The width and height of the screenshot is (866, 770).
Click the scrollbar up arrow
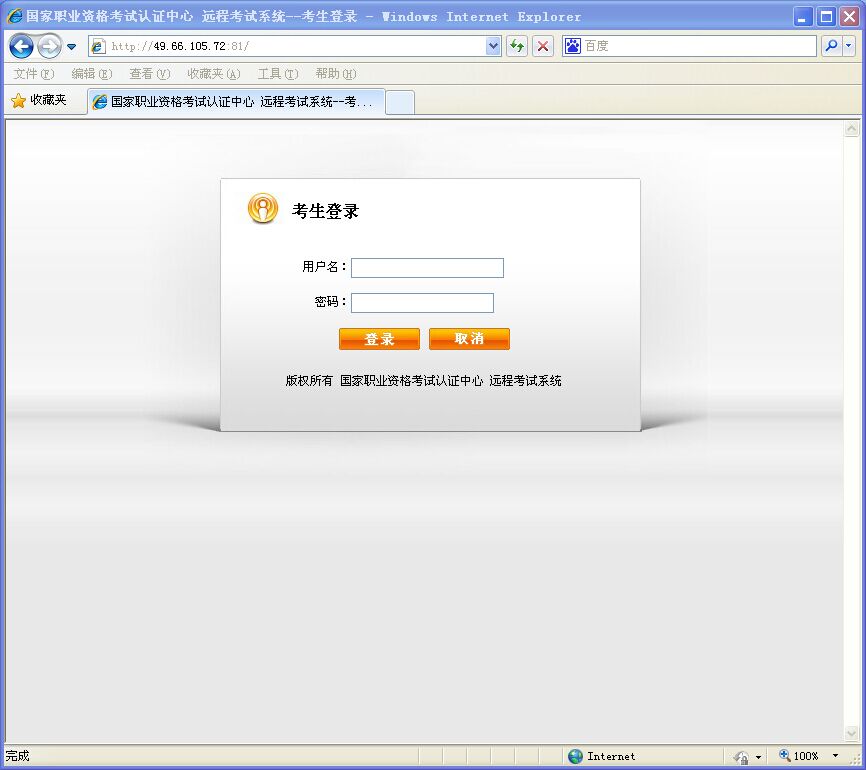(852, 129)
